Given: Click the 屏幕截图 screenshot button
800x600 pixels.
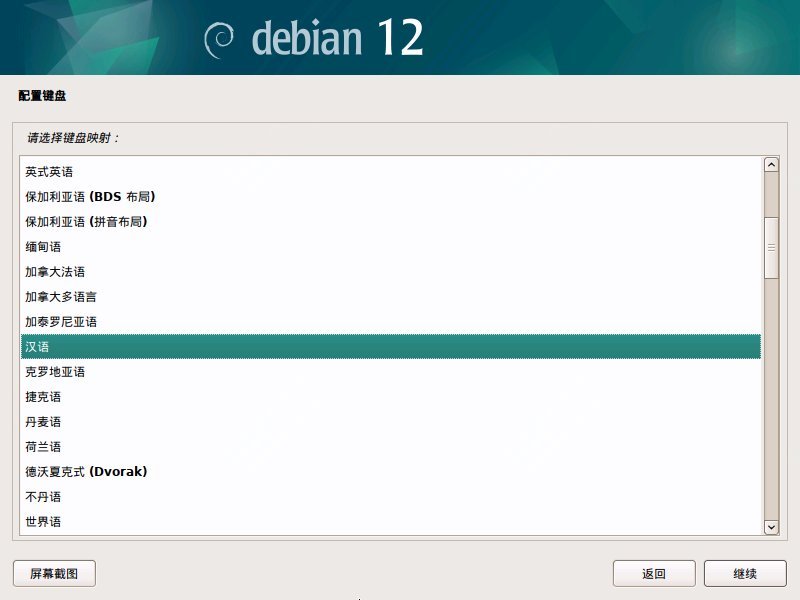Looking at the screenshot, I should tap(54, 574).
